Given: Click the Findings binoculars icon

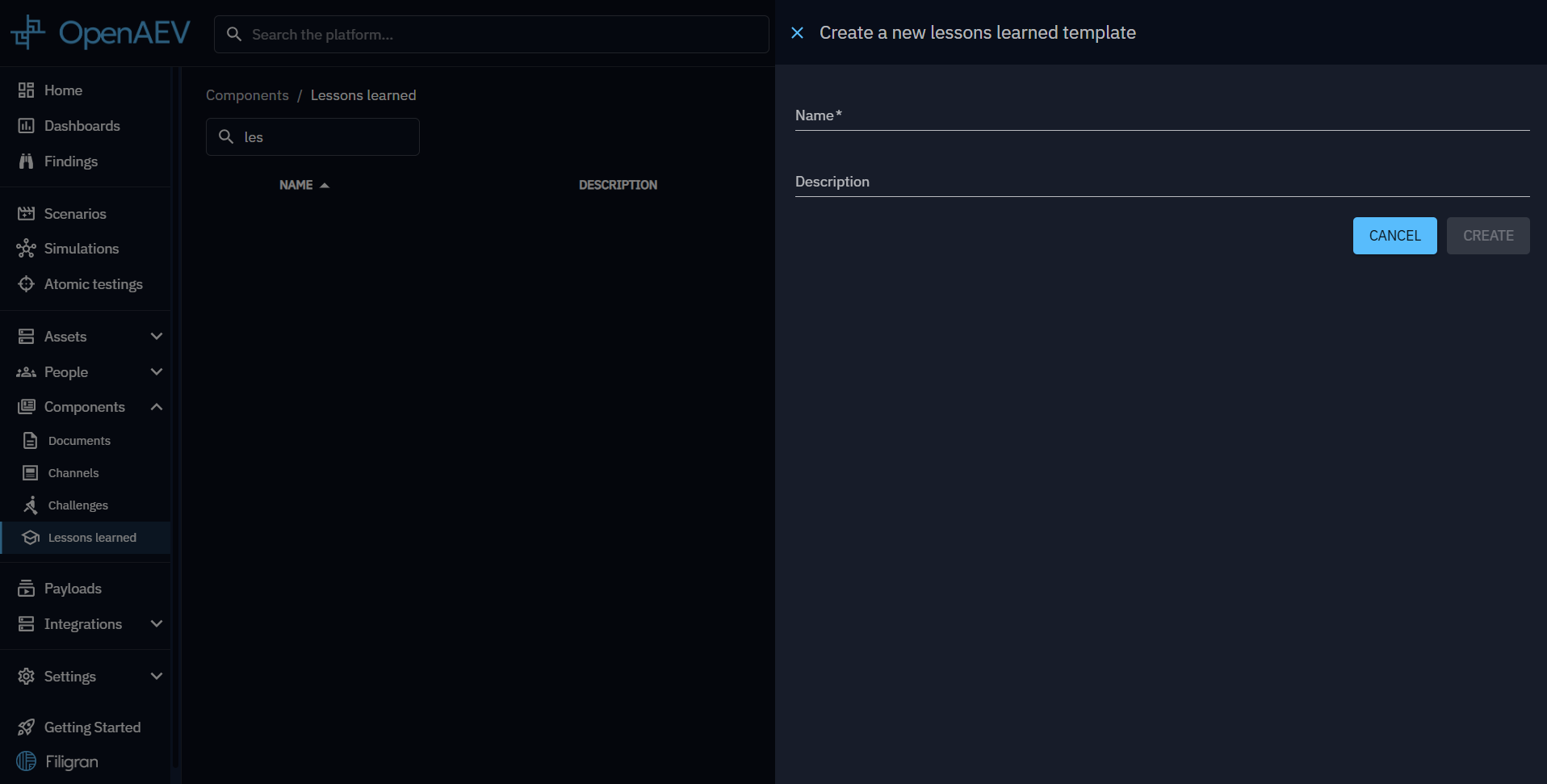Looking at the screenshot, I should click(26, 161).
